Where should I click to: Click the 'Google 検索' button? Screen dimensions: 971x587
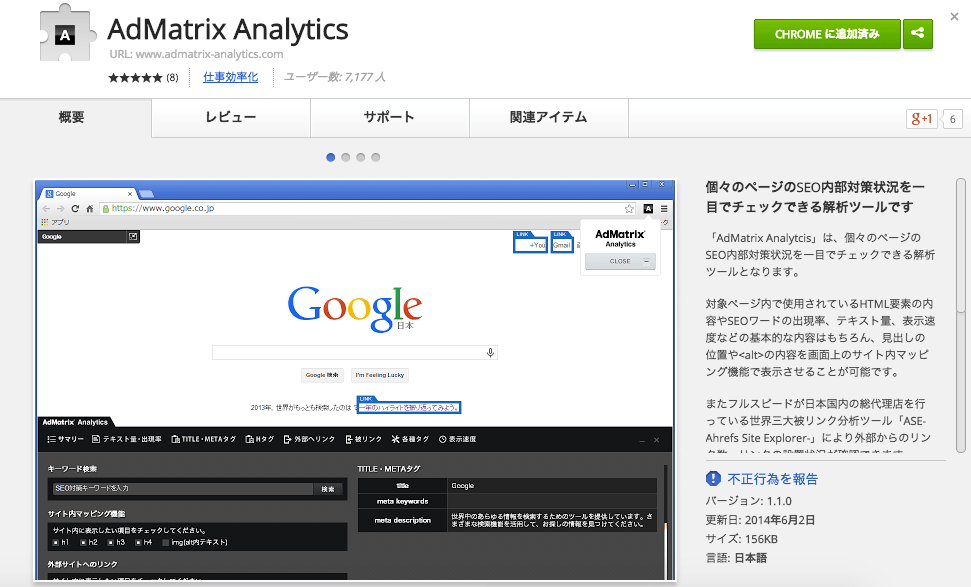pyautogui.click(x=322, y=375)
